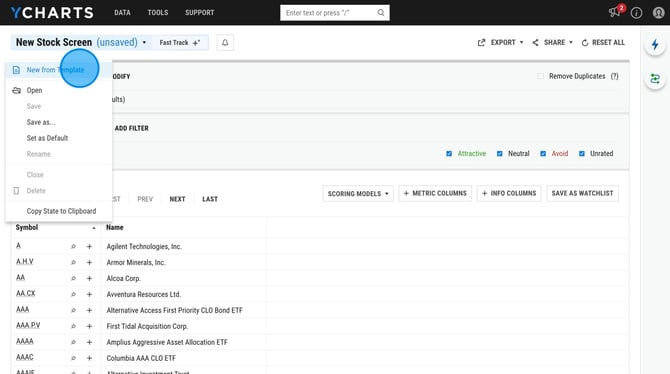Click Columbia AAA CLO ETF name
Screen dimensions: 670x374
pyautogui.click(x=141, y=358)
